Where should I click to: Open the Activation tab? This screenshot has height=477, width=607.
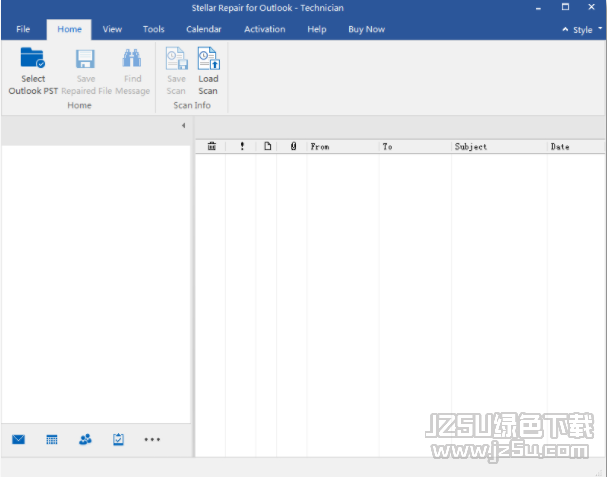pos(264,29)
